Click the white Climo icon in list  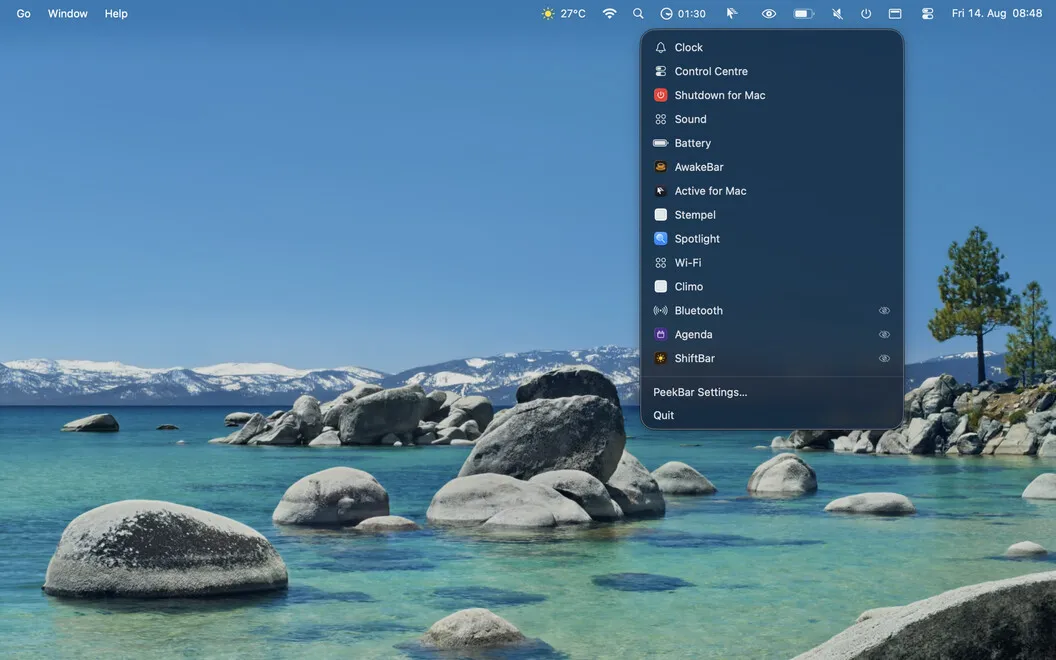click(661, 286)
